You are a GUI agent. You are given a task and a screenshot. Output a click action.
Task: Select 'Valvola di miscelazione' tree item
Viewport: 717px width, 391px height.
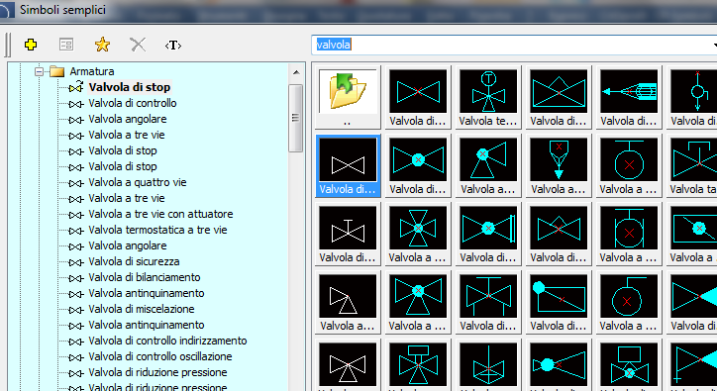click(x=141, y=309)
